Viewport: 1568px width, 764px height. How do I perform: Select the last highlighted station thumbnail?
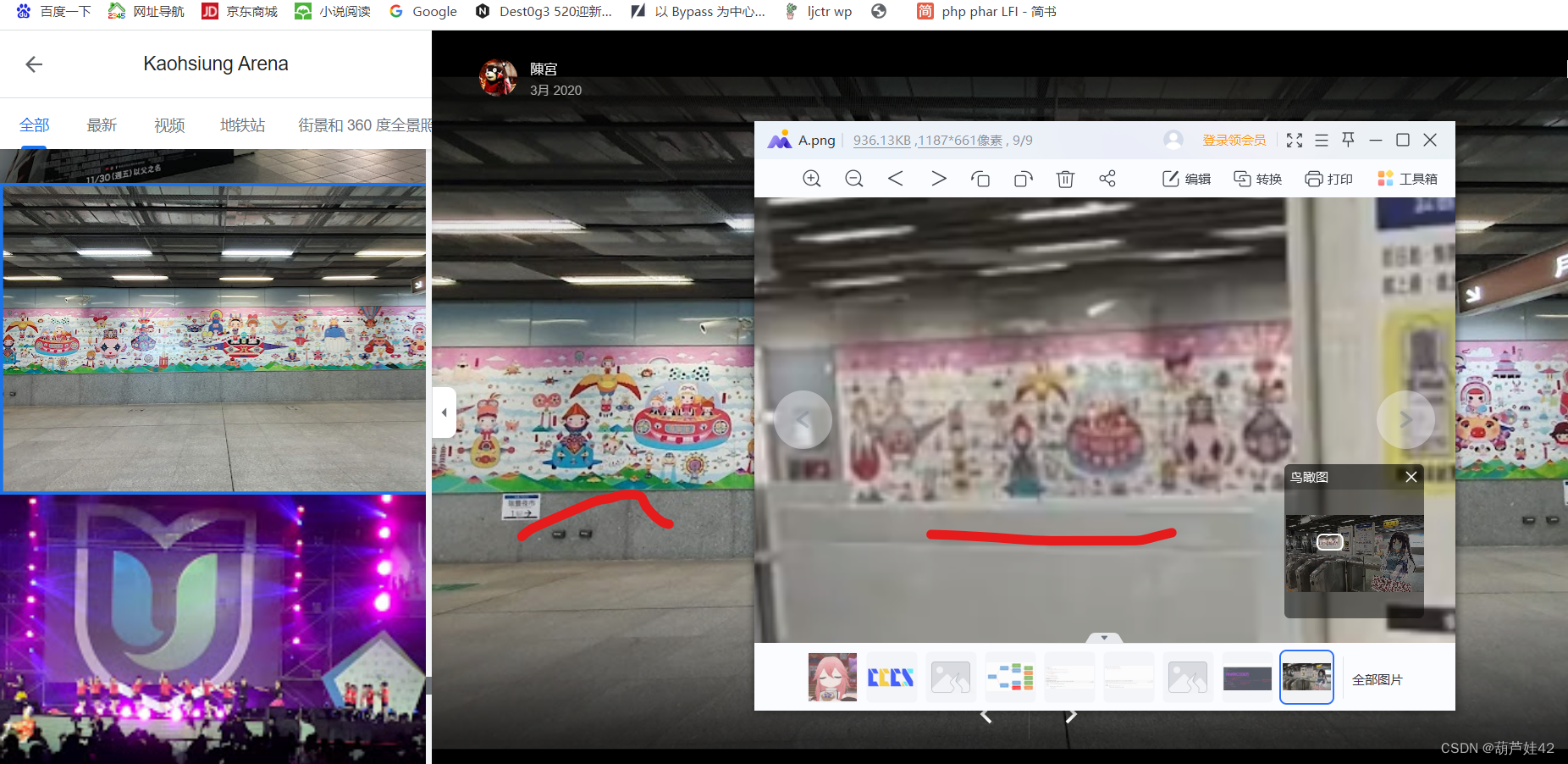tap(1306, 678)
